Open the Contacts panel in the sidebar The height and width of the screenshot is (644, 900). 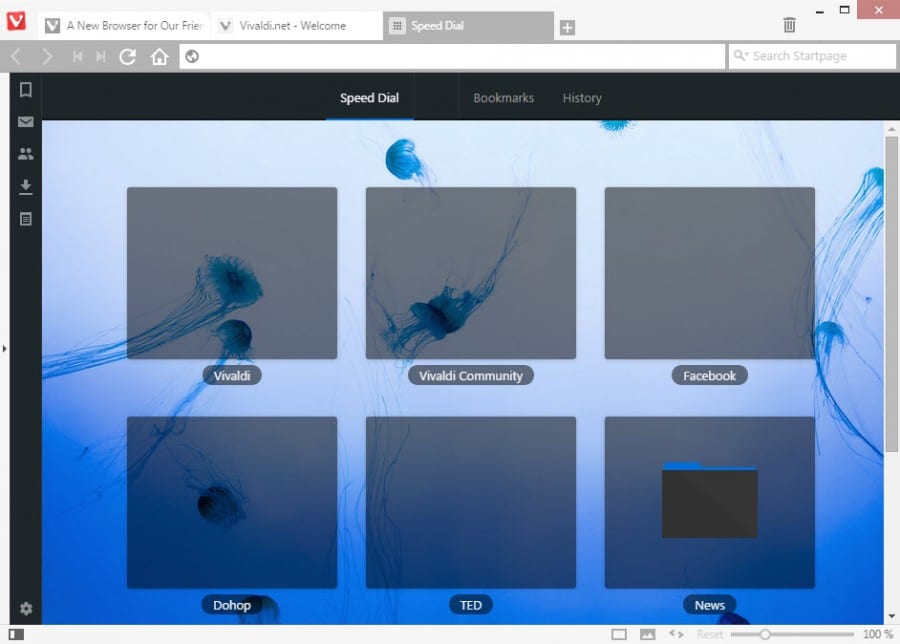pyautogui.click(x=24, y=153)
